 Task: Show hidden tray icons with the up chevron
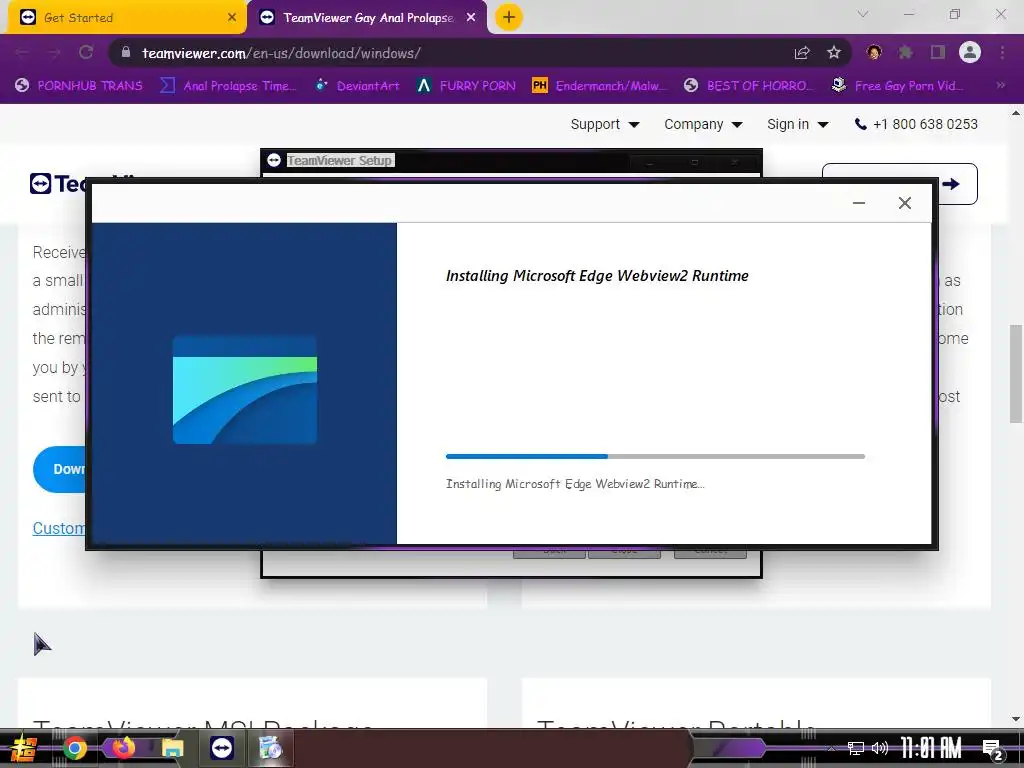tap(831, 748)
